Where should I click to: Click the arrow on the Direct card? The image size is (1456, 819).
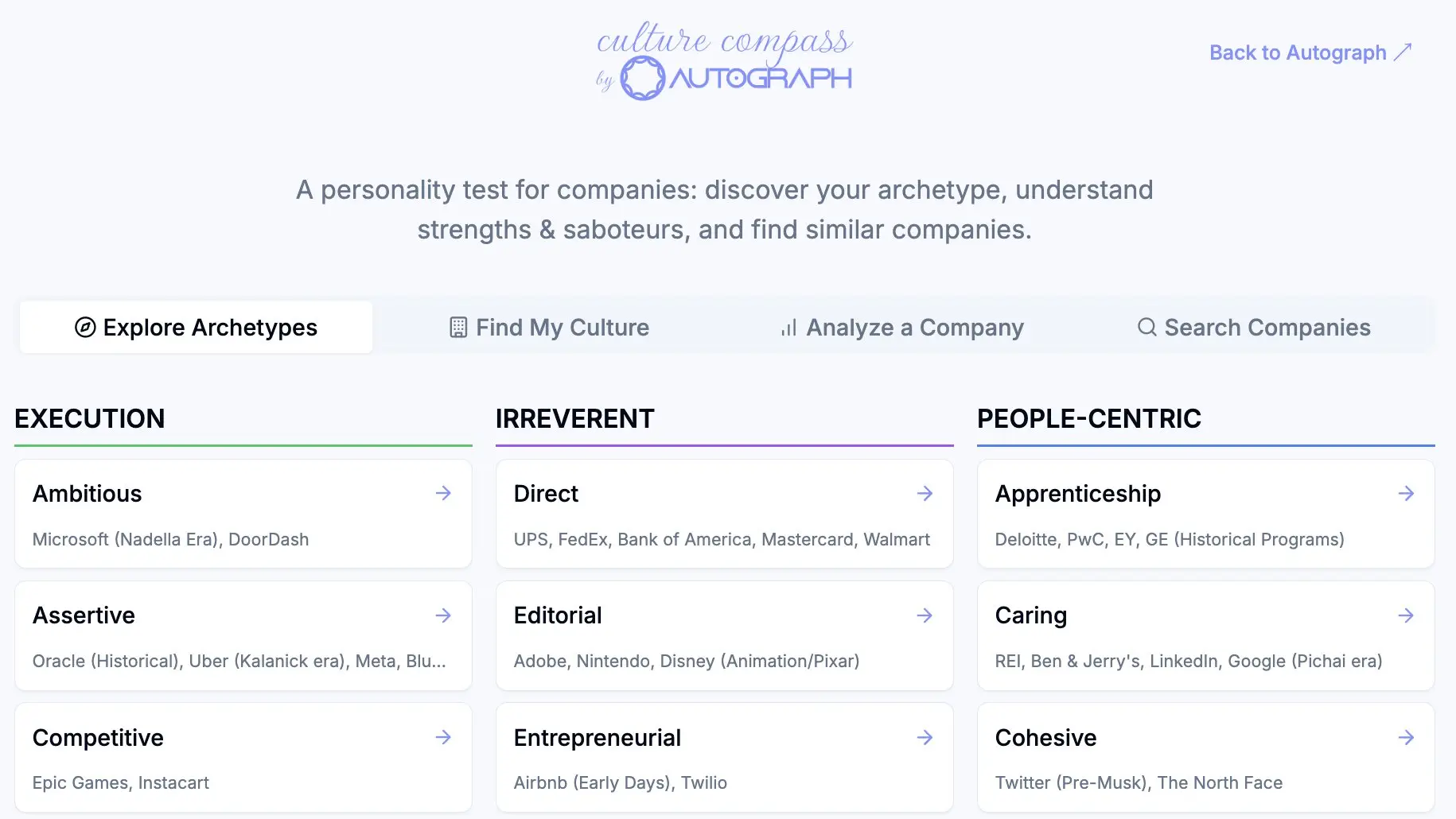click(925, 493)
